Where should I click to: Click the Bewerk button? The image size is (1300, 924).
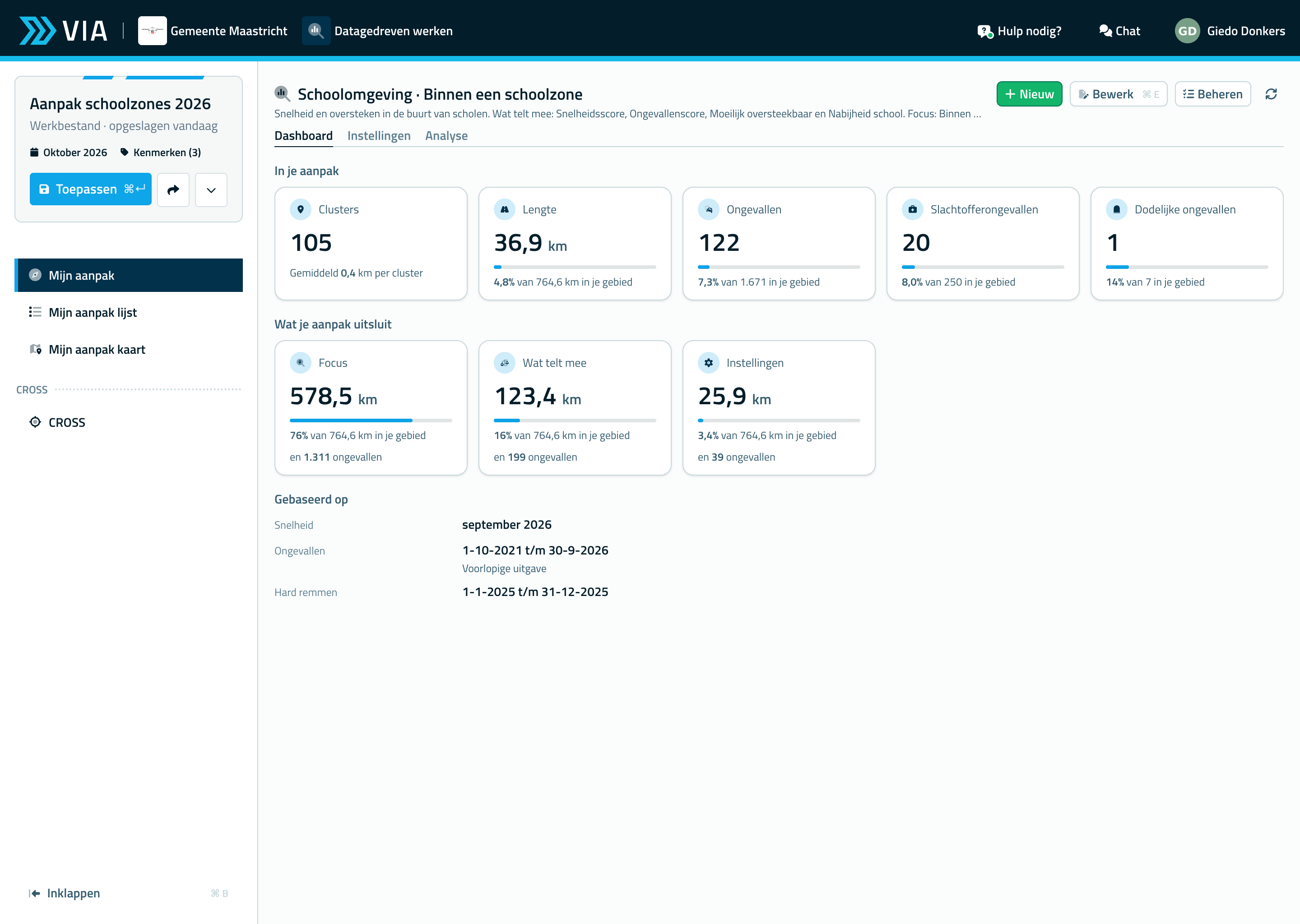(x=1119, y=94)
